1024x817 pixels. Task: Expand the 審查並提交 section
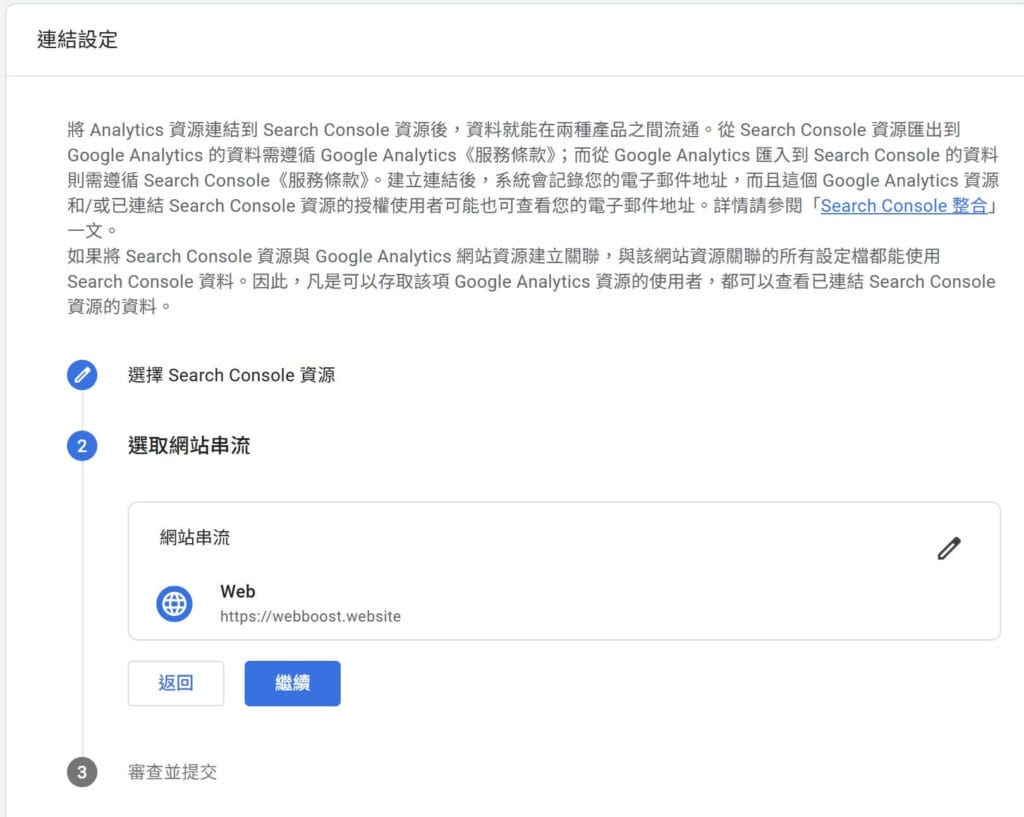[173, 772]
